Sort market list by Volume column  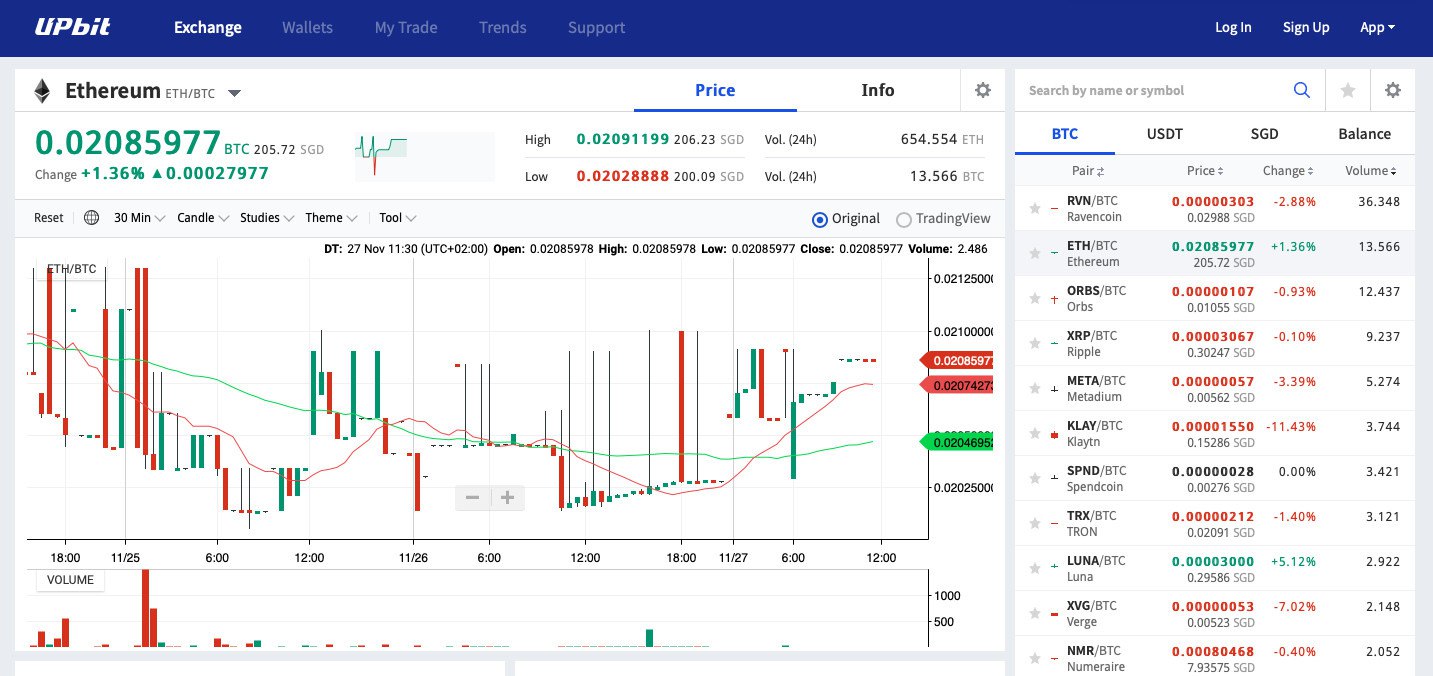(x=1371, y=171)
